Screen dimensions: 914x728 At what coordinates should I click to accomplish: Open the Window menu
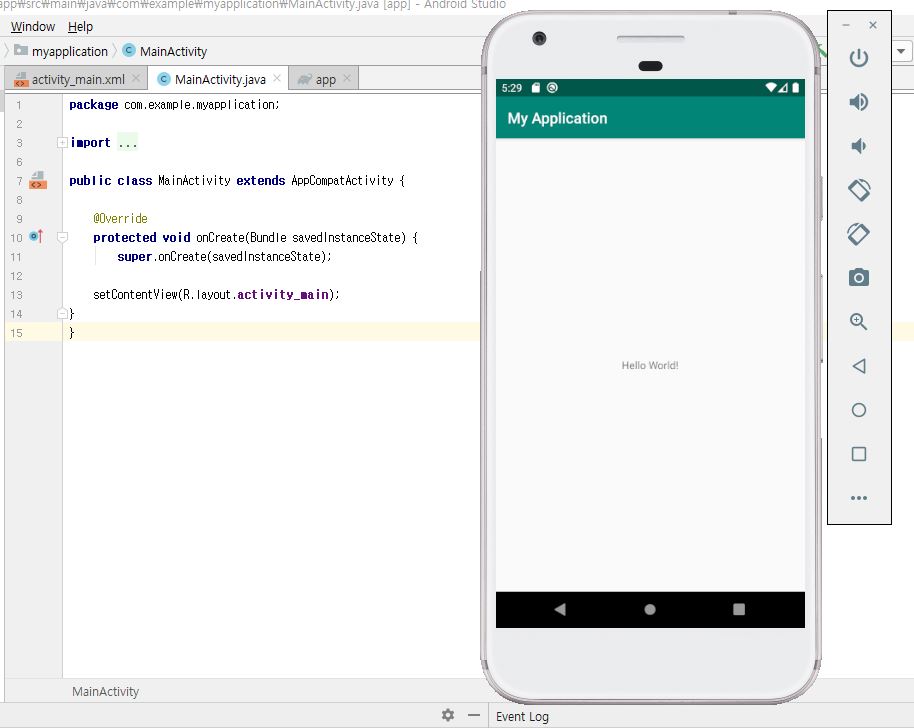click(x=33, y=27)
